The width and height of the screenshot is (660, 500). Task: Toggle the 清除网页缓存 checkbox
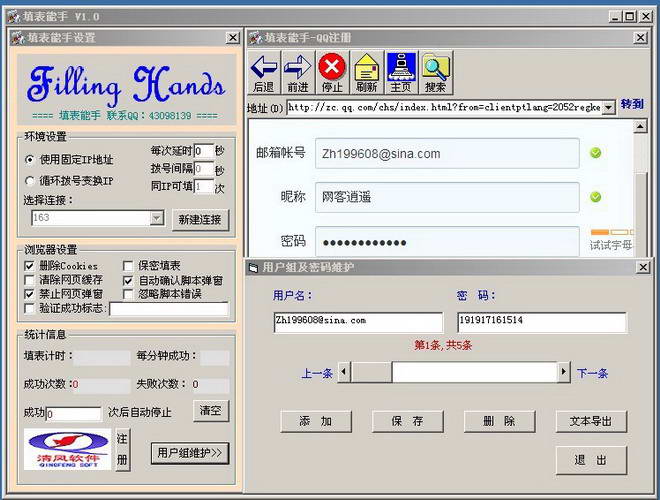coord(29,280)
